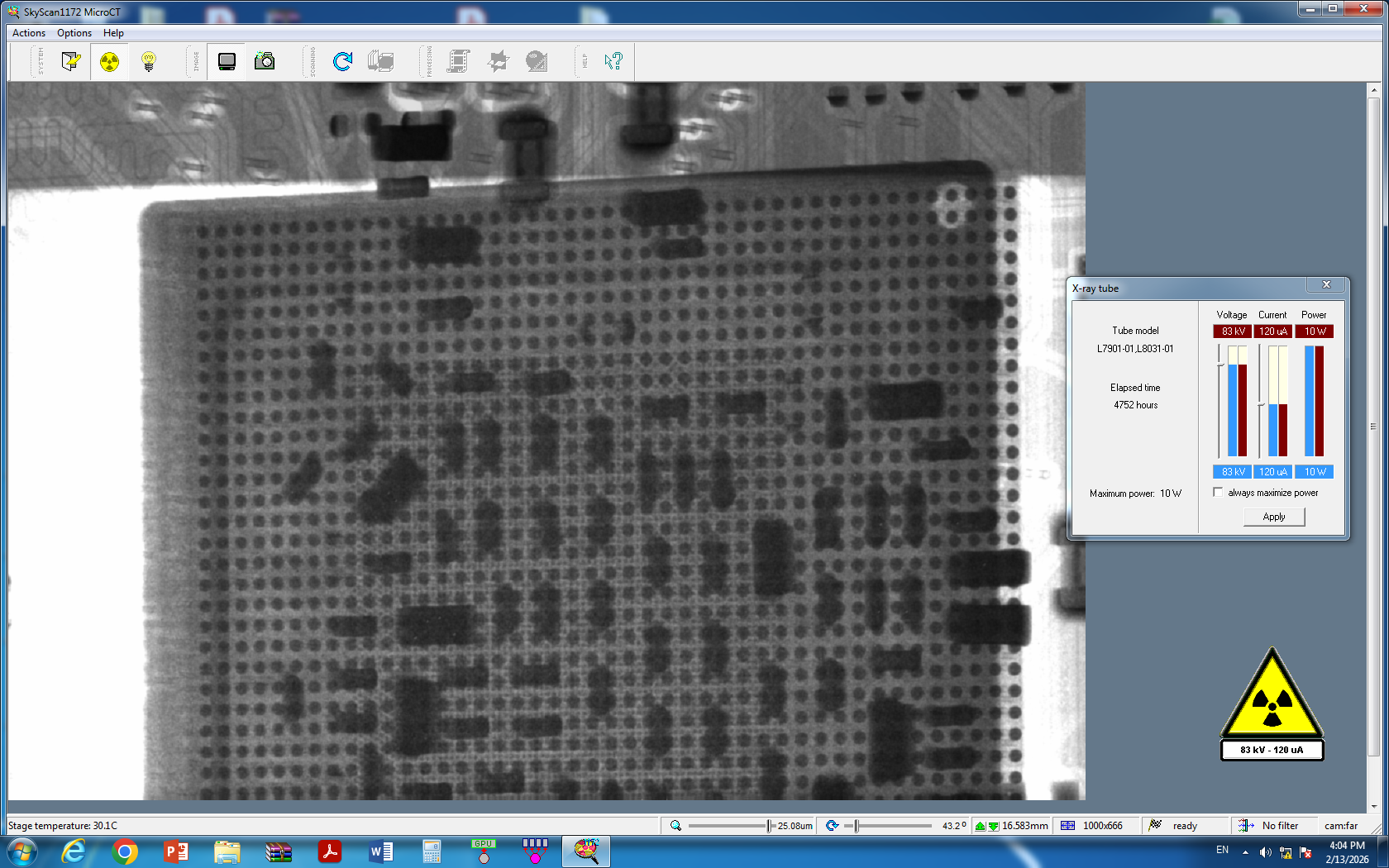Image resolution: width=1389 pixels, height=868 pixels.
Task: Click the open door system icon
Action: (71, 61)
